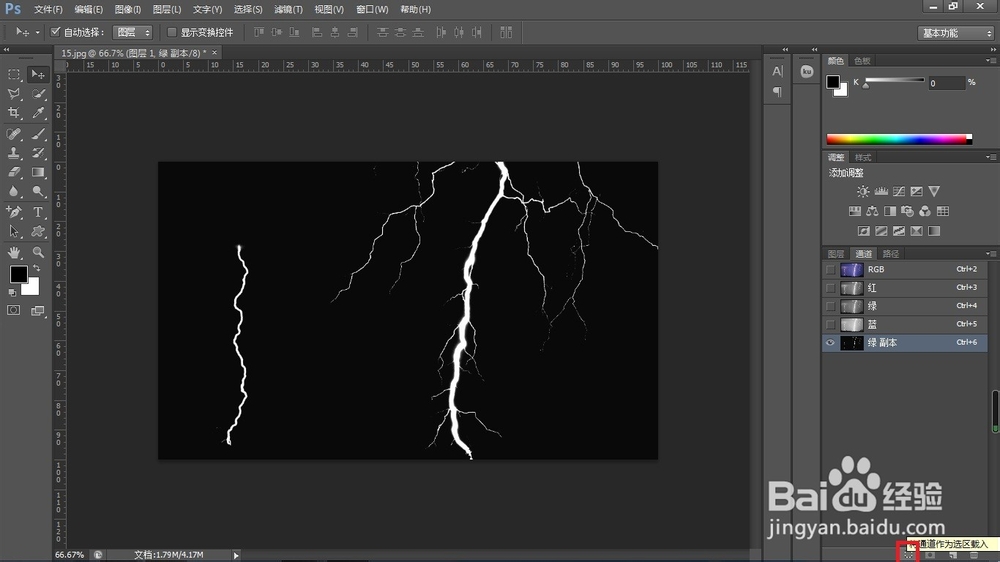
Task: Switch to the 图层 layers tab
Action: [x=835, y=253]
